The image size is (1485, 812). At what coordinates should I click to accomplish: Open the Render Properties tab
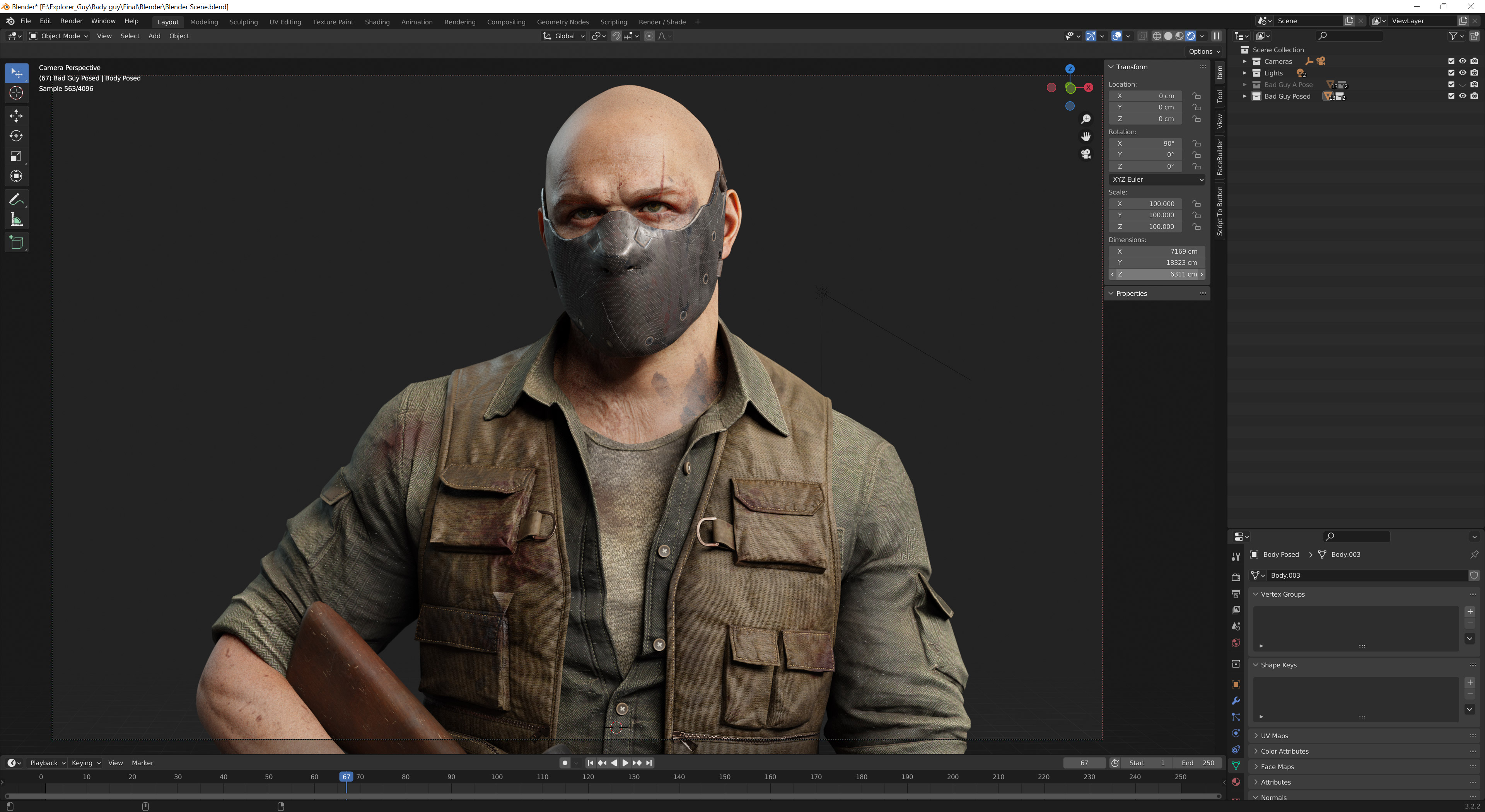[x=1236, y=577]
